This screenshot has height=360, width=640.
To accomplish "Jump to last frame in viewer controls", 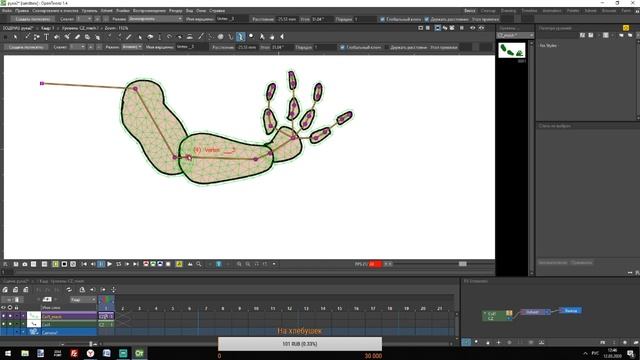I will coord(136,264).
